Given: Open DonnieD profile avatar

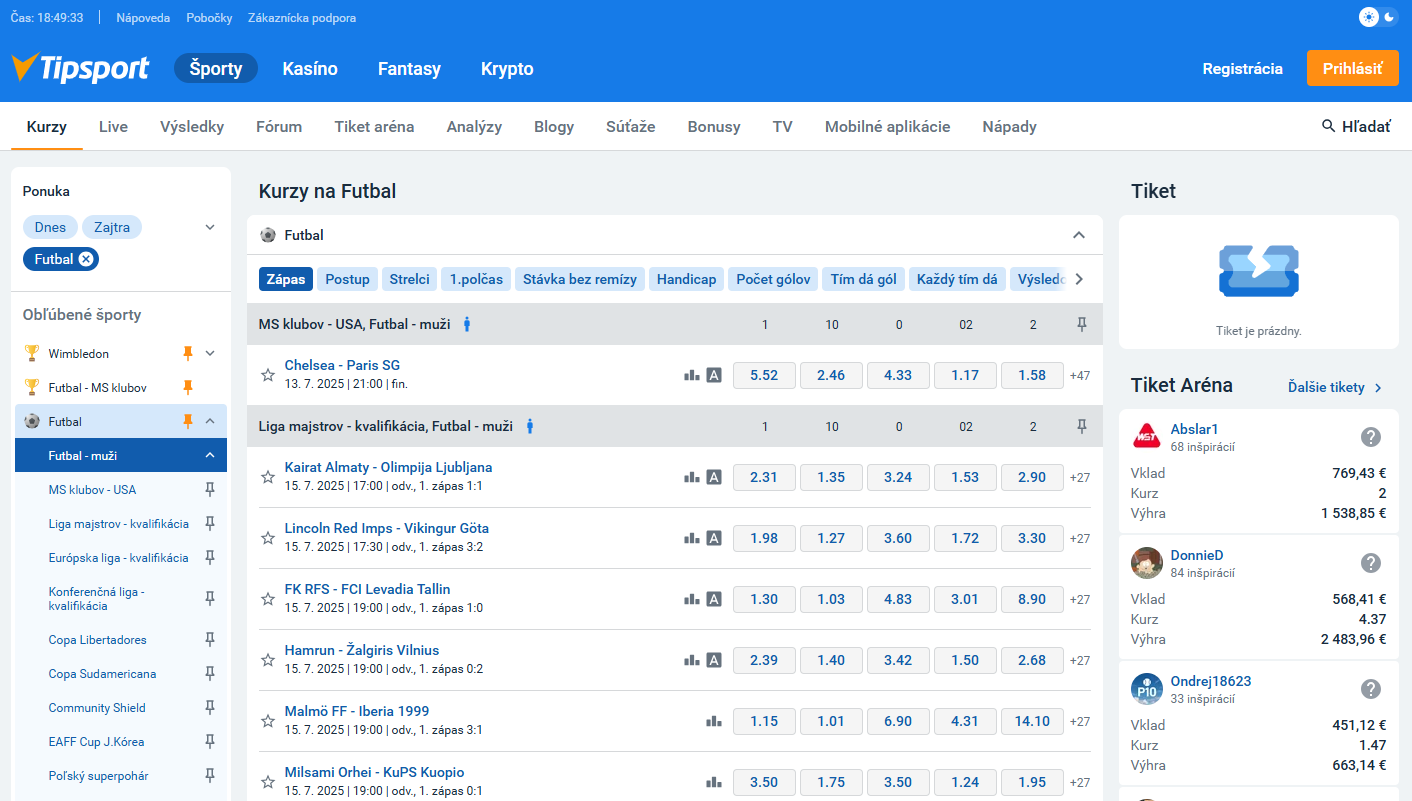Looking at the screenshot, I should tap(1147, 563).
